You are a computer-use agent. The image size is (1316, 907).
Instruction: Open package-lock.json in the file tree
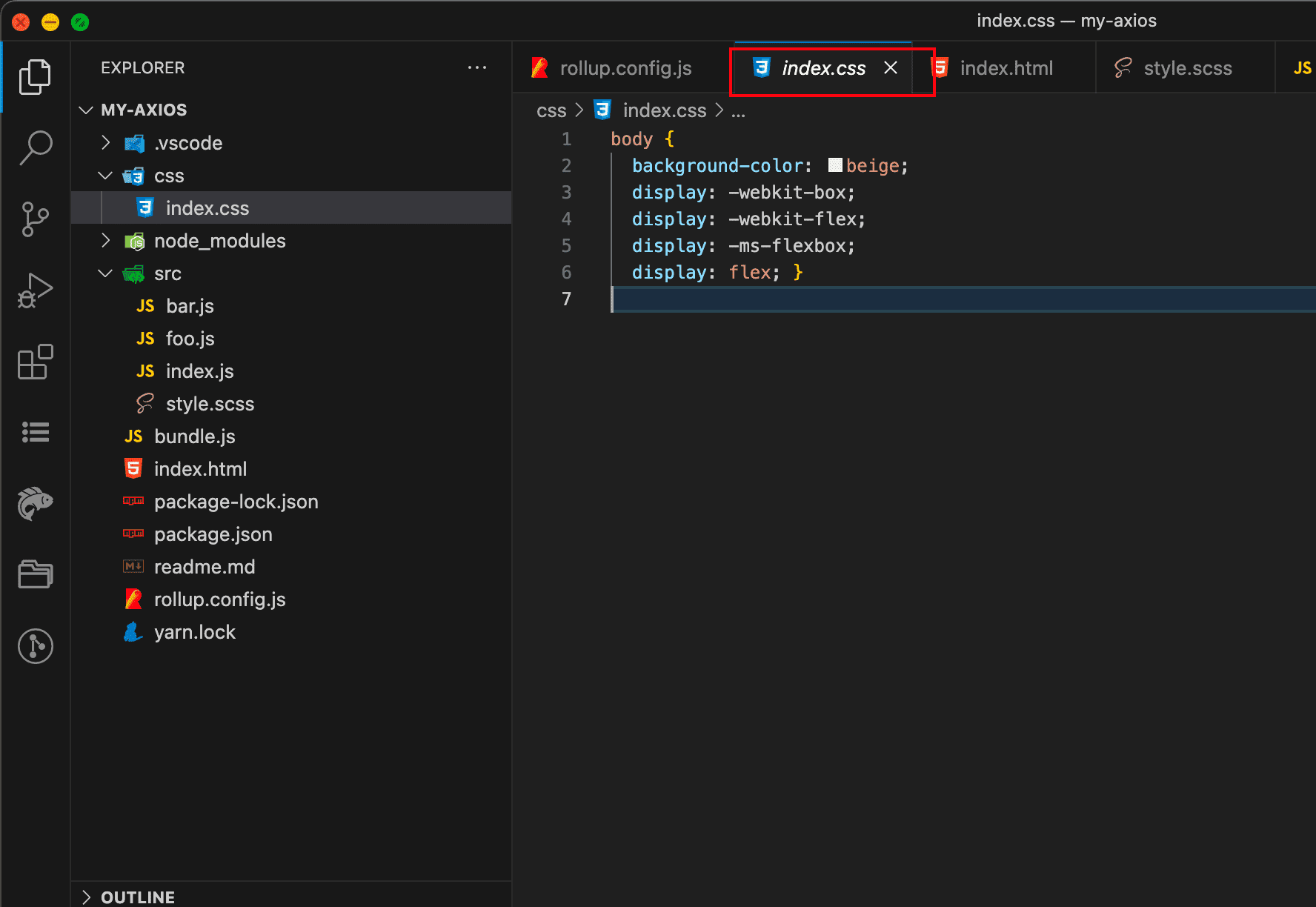[x=291, y=502]
